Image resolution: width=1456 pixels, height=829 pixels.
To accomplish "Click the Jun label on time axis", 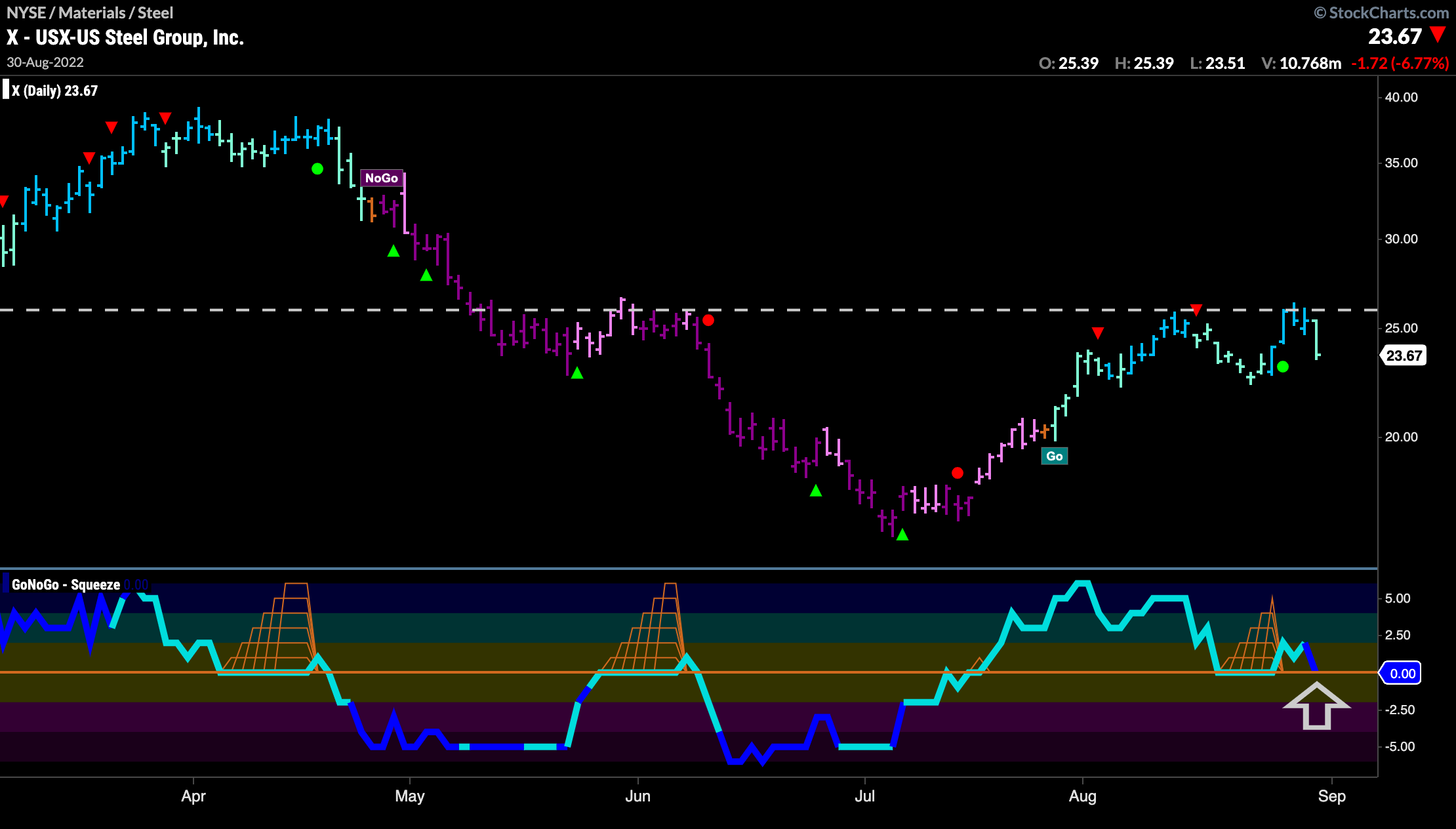I will (x=637, y=796).
